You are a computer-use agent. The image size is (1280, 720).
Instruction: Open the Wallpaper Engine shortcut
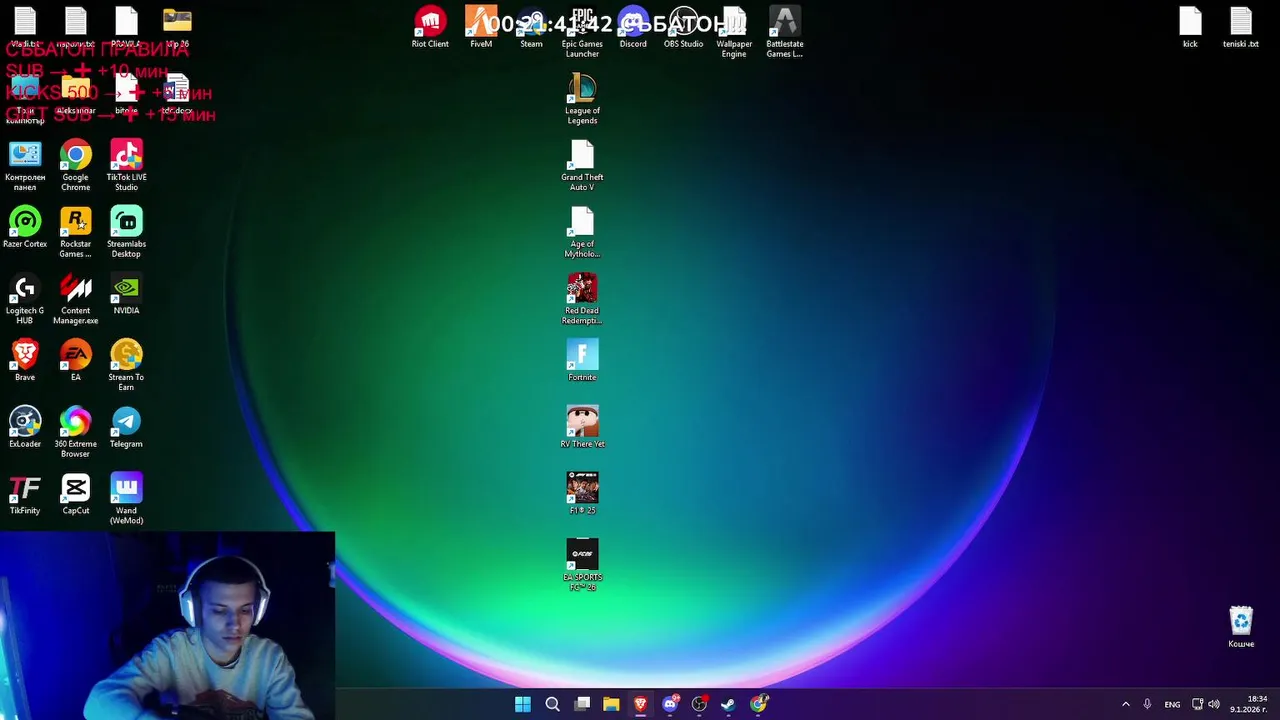tap(734, 32)
